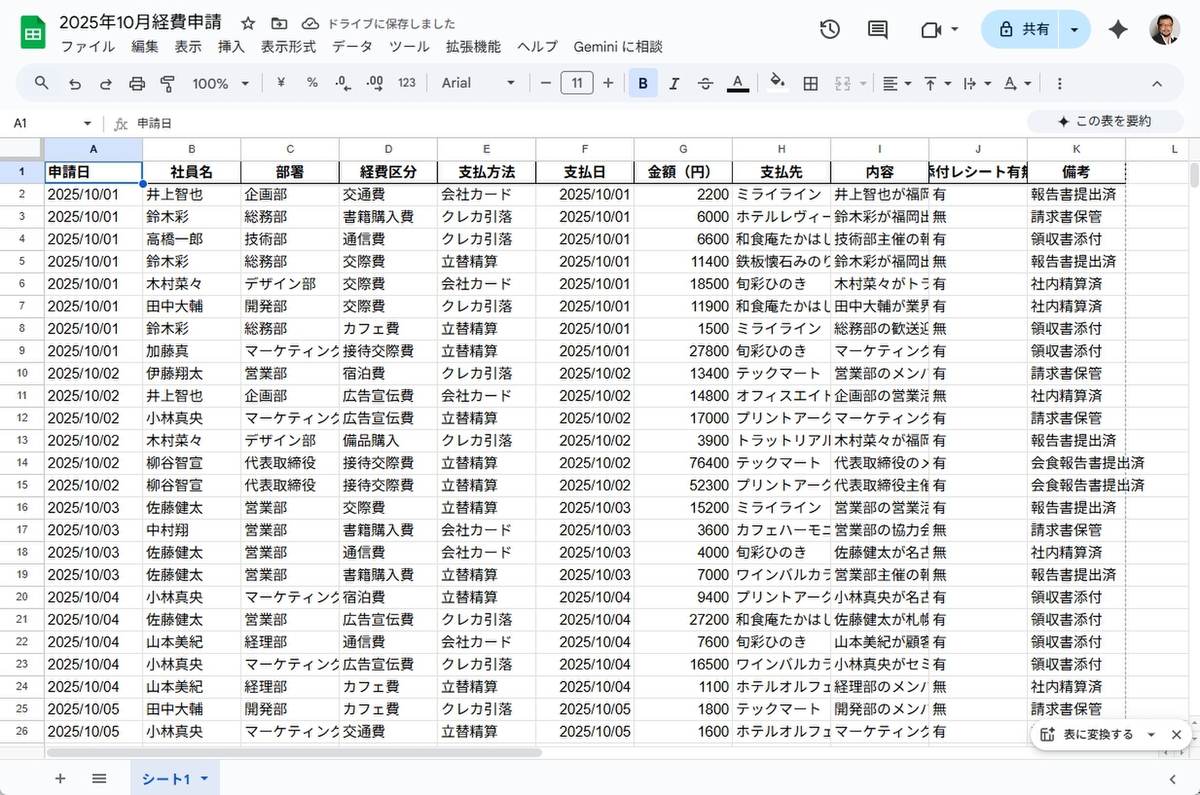Star the document with the star icon
1200x795 pixels.
click(248, 23)
